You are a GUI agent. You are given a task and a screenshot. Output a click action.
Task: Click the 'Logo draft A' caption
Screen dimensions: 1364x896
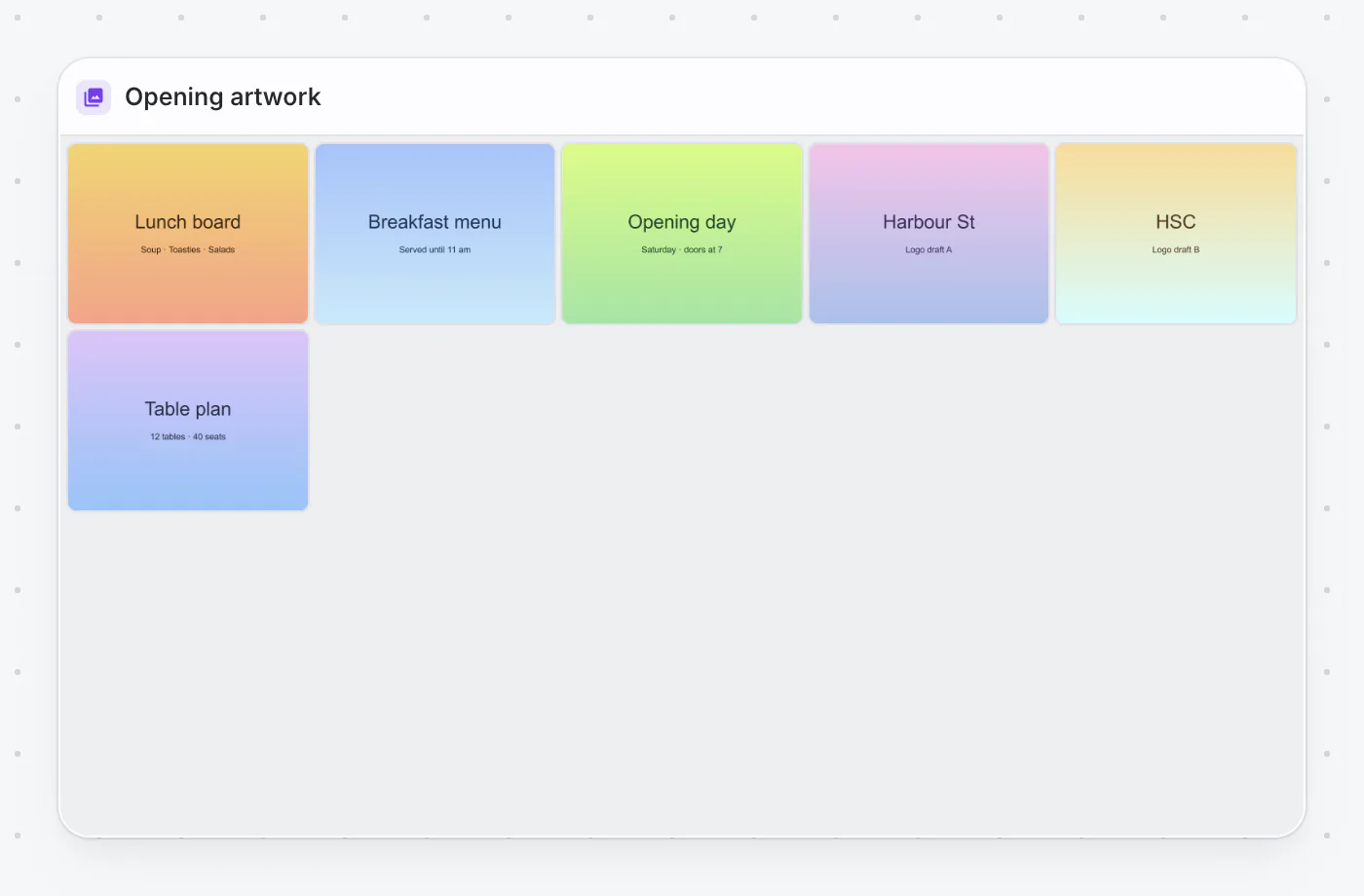click(928, 250)
